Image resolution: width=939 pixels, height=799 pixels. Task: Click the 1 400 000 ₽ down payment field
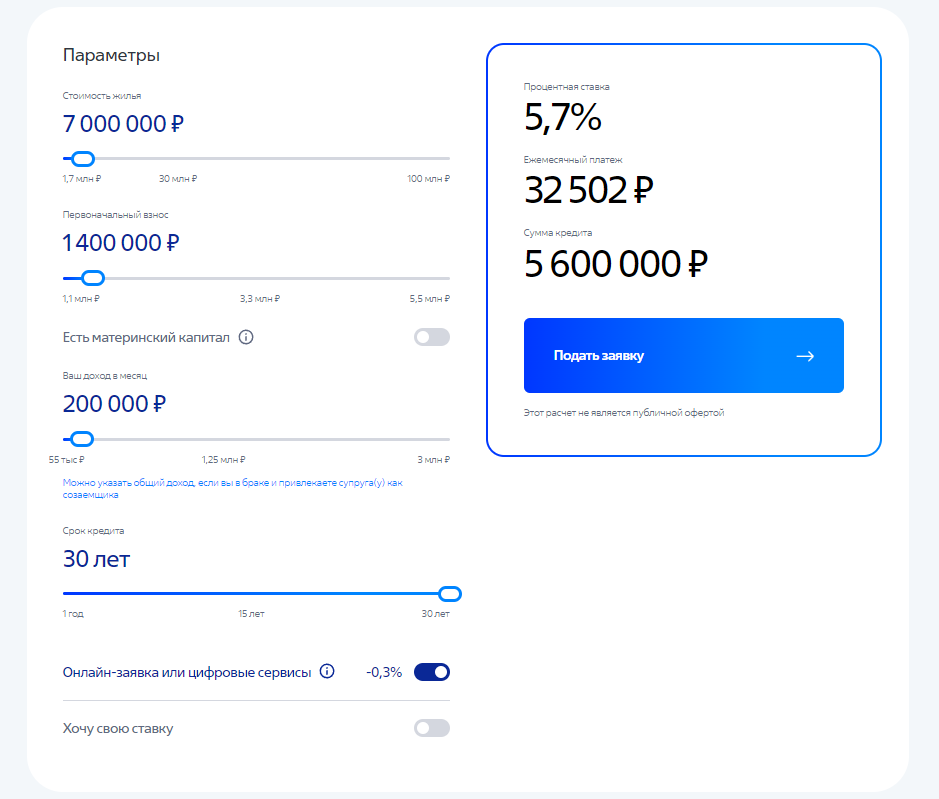pyautogui.click(x=121, y=243)
